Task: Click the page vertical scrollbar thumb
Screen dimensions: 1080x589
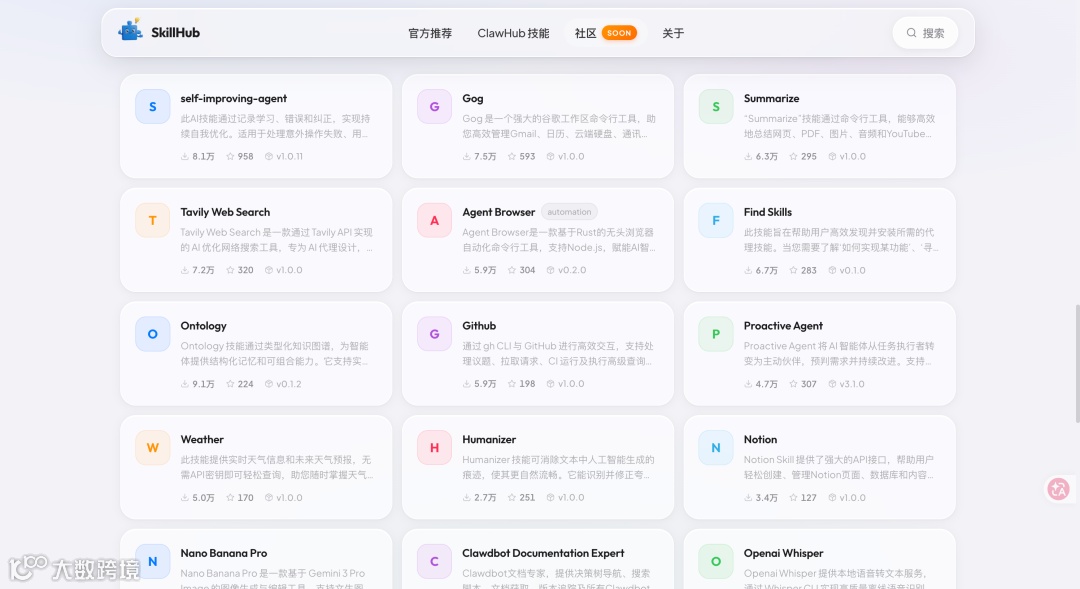Action: 1077,362
